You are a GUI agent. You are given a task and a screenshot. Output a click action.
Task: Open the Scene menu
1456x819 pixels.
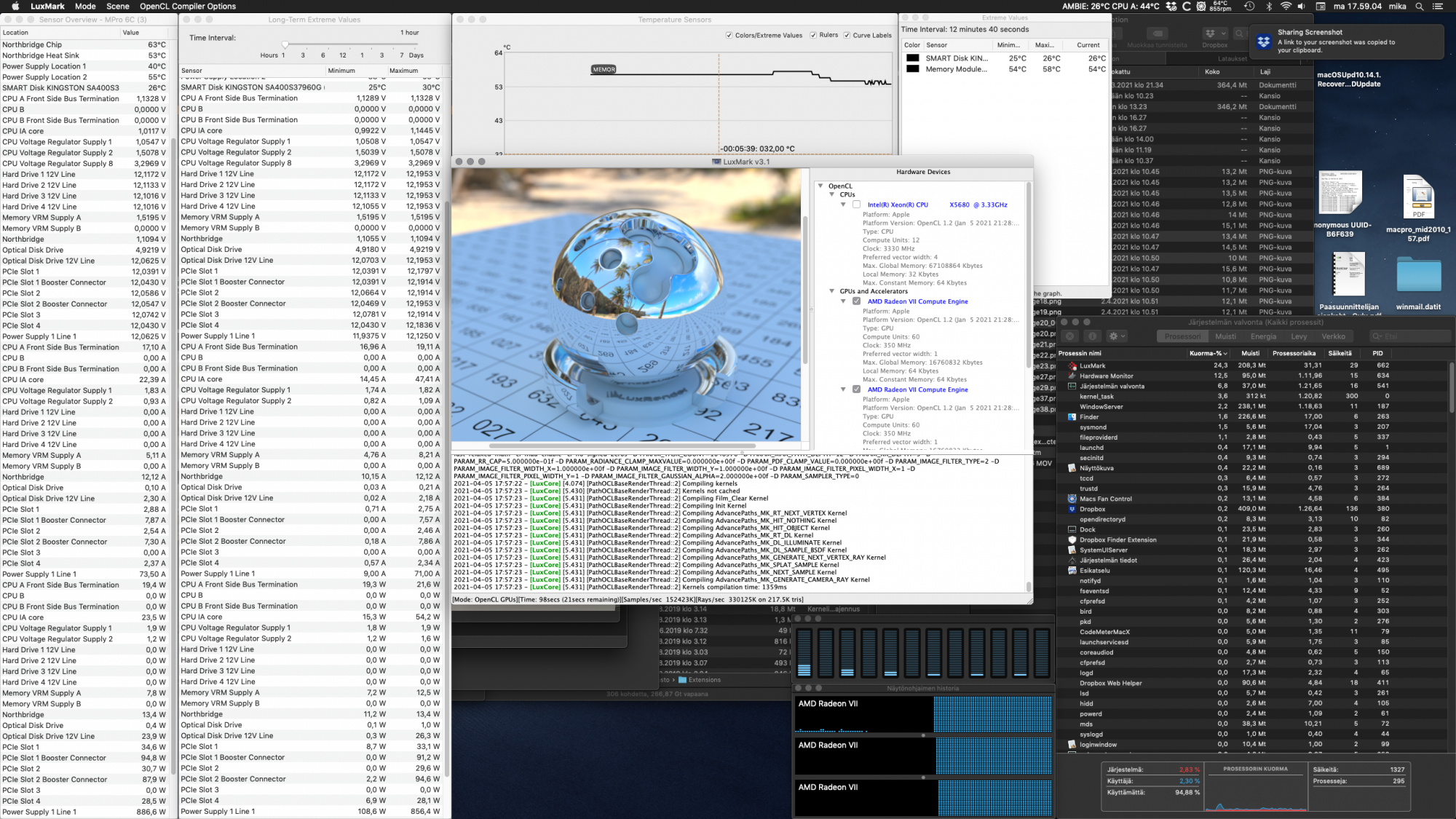pos(117,6)
